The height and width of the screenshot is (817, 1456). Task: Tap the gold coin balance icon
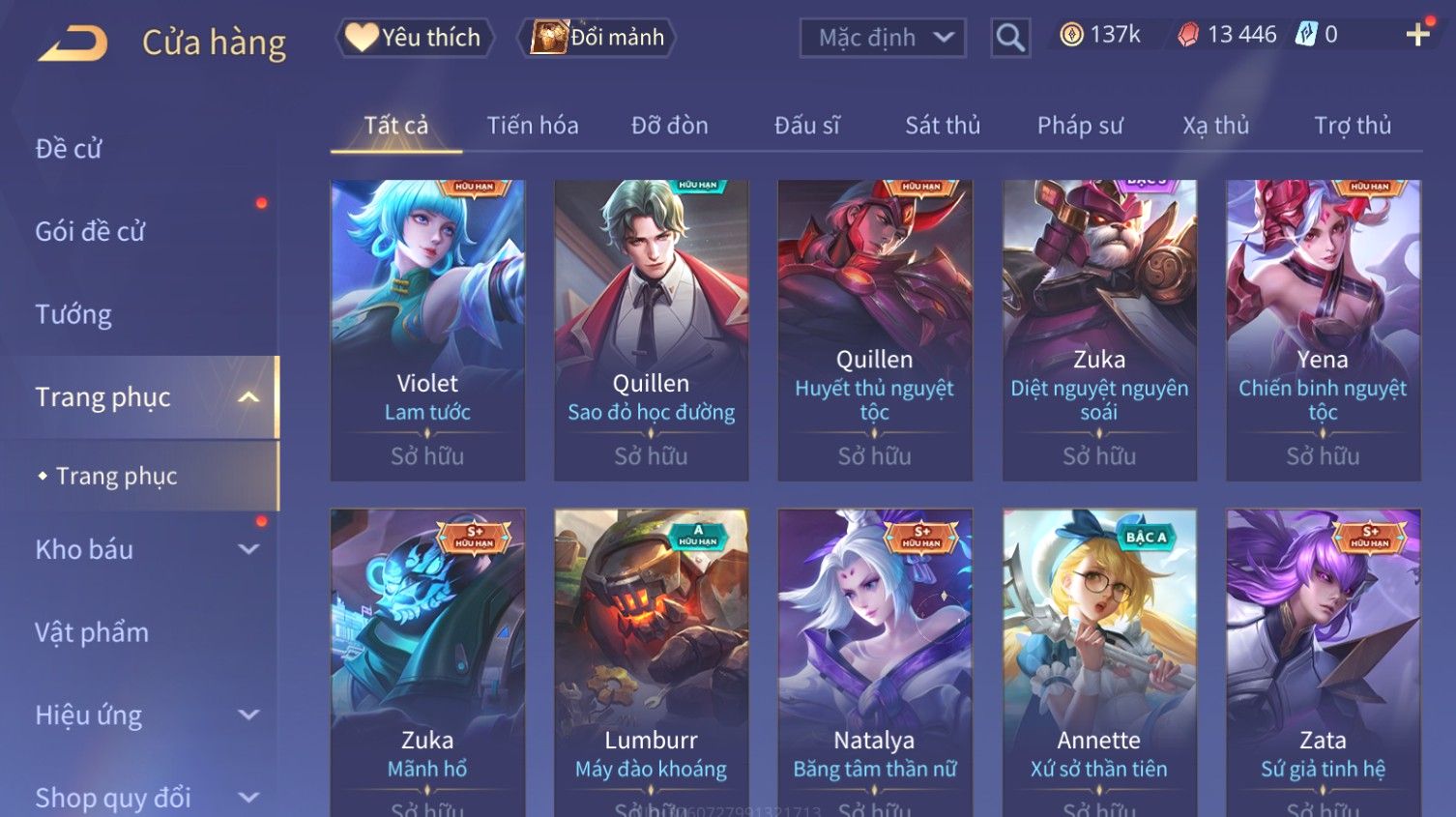[x=1071, y=35]
